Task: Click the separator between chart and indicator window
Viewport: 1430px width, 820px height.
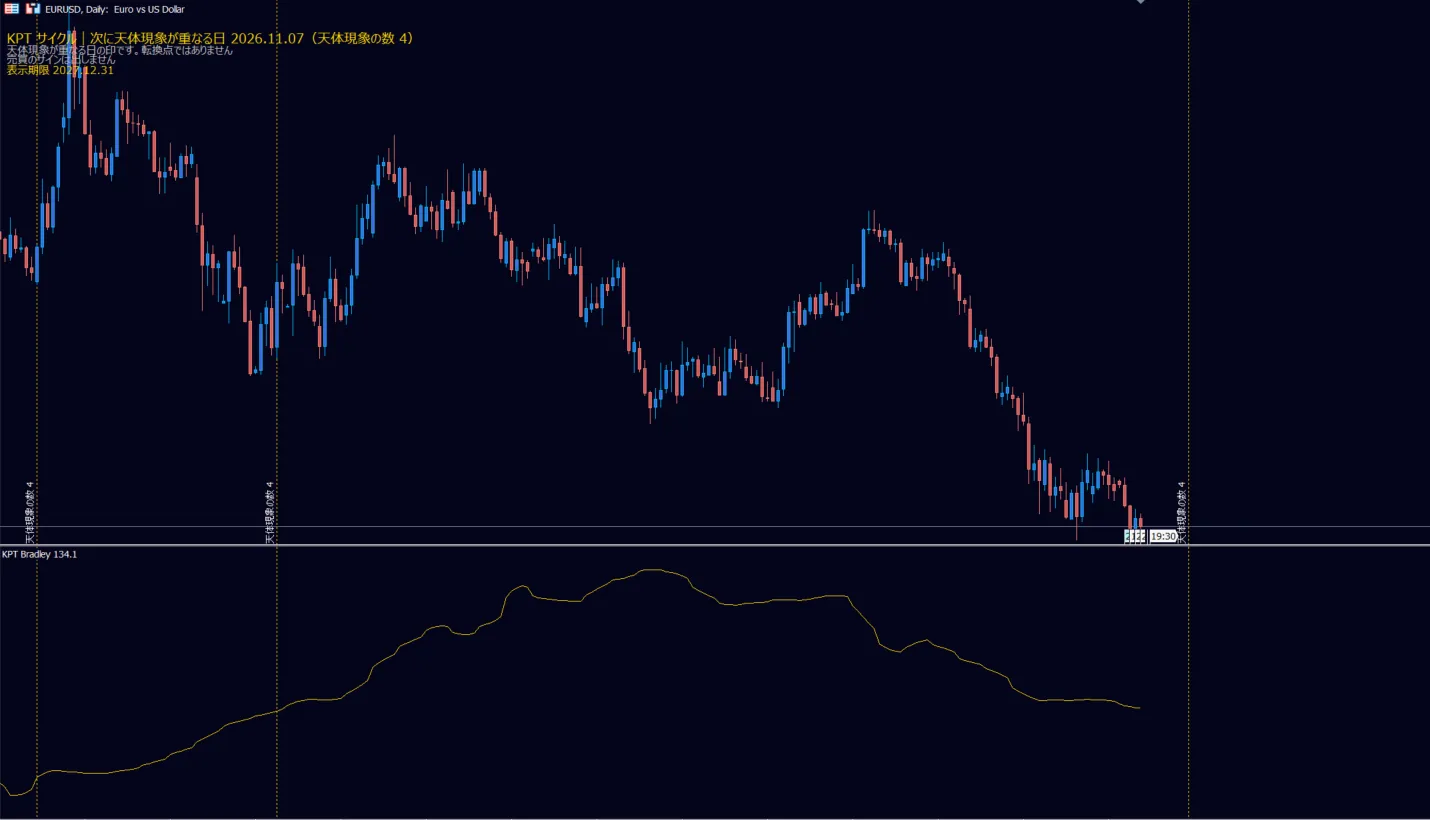Action: [x=715, y=545]
